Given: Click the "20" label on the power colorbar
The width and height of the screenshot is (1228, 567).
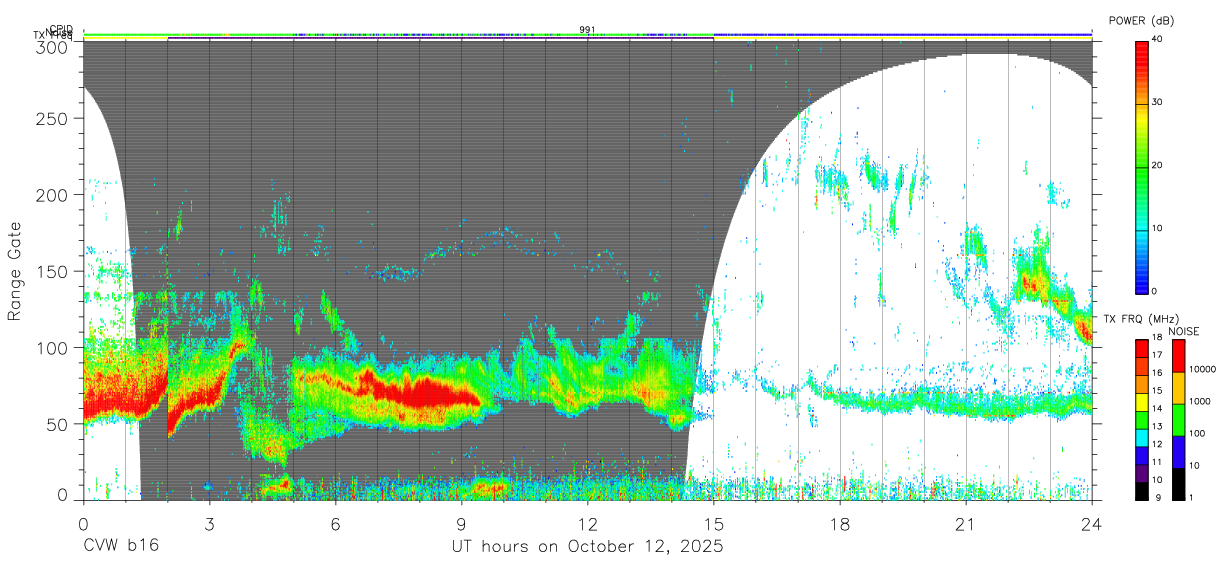Looking at the screenshot, I should point(1158,166).
